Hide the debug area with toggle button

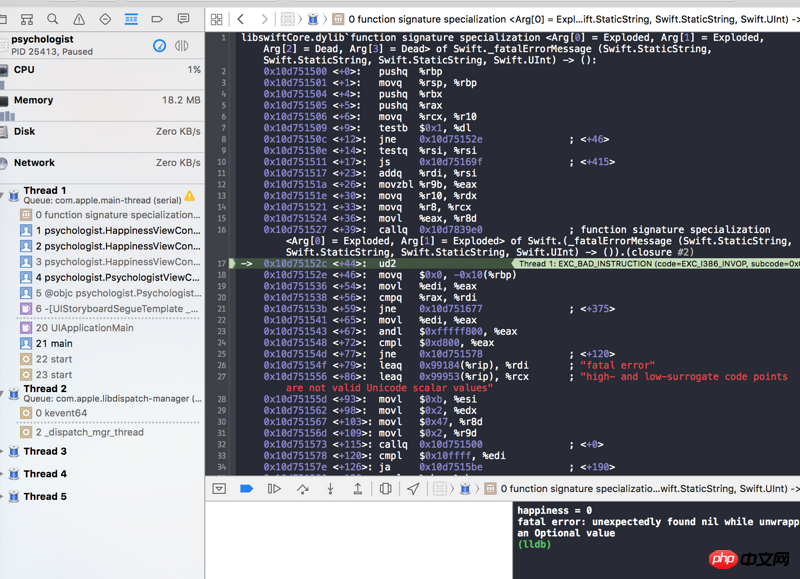pyautogui.click(x=219, y=489)
